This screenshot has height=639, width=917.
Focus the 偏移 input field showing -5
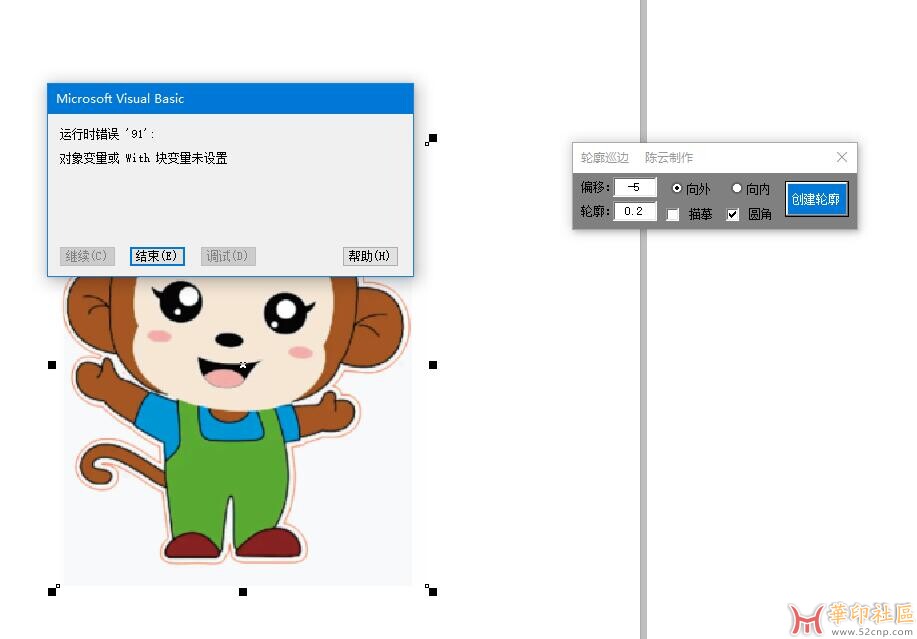[635, 187]
